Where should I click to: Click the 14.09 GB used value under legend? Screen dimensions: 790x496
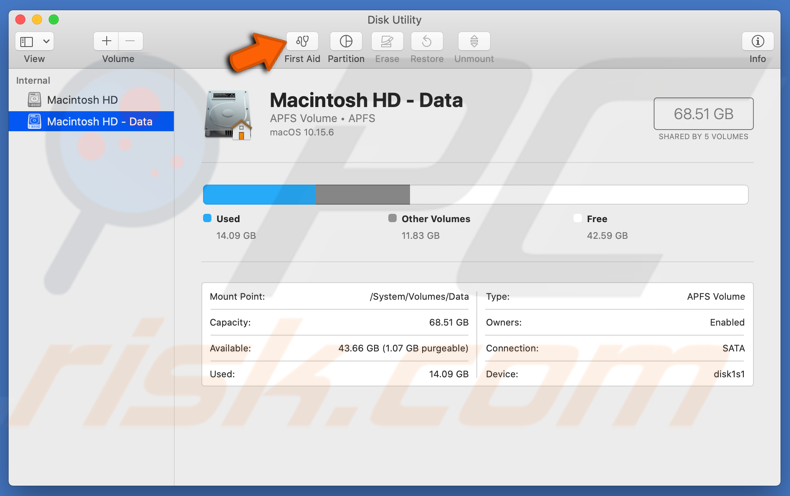(x=236, y=236)
